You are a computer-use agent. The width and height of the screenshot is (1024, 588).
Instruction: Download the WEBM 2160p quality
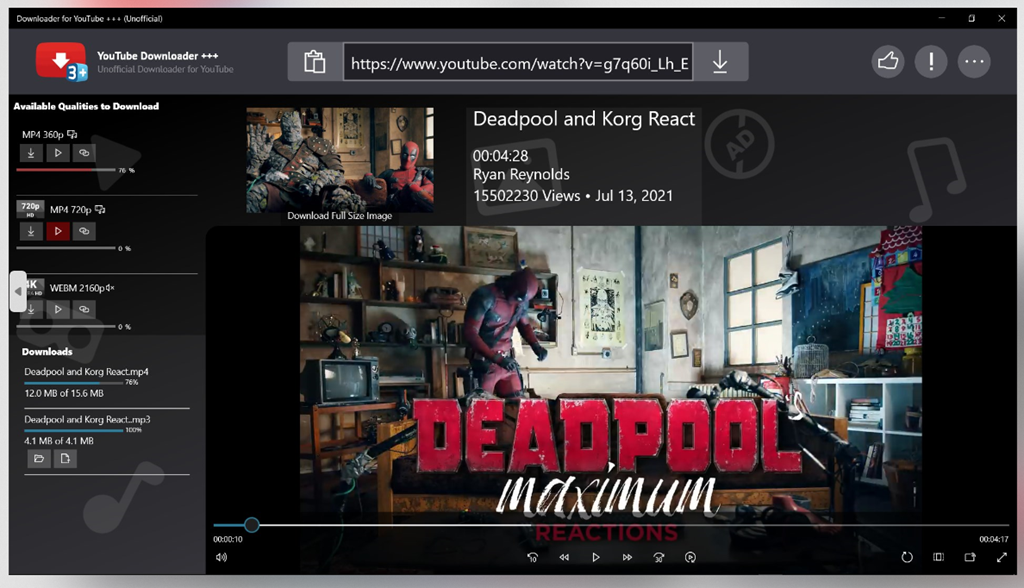pyautogui.click(x=31, y=309)
